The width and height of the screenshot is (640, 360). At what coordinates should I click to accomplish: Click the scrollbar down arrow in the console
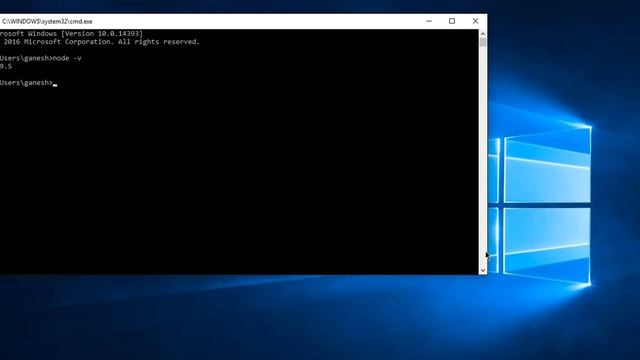(483, 270)
